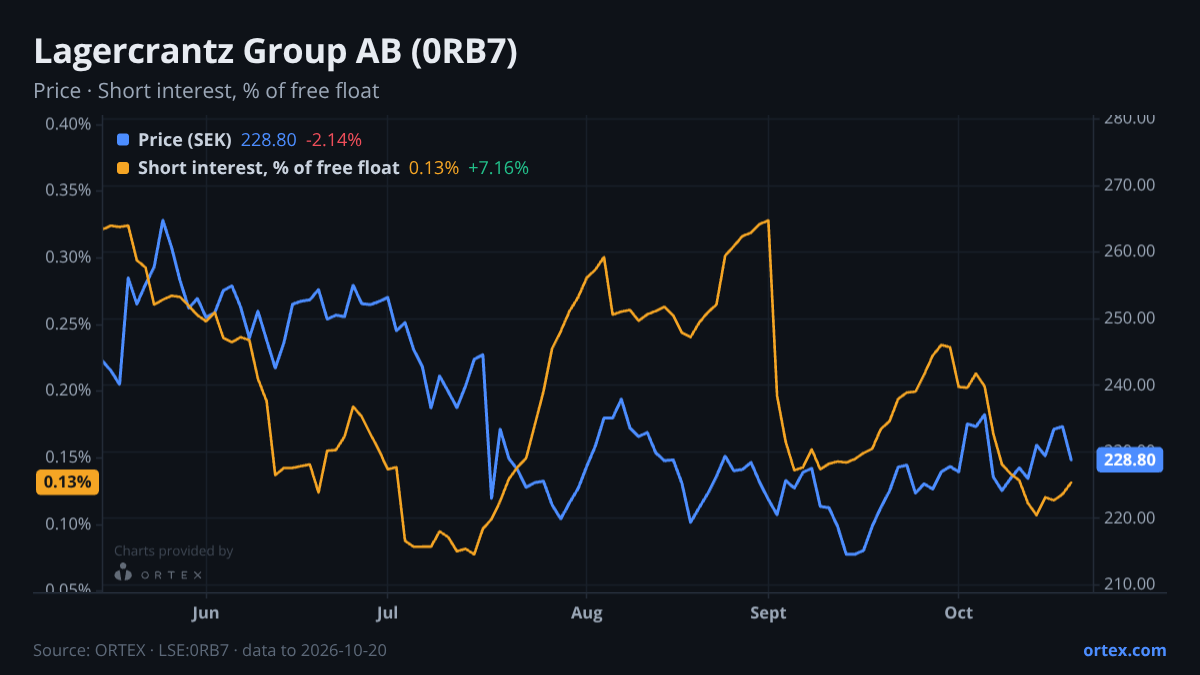Image resolution: width=1200 pixels, height=675 pixels.
Task: Click the 0.15% left axis label
Action: coord(68,457)
